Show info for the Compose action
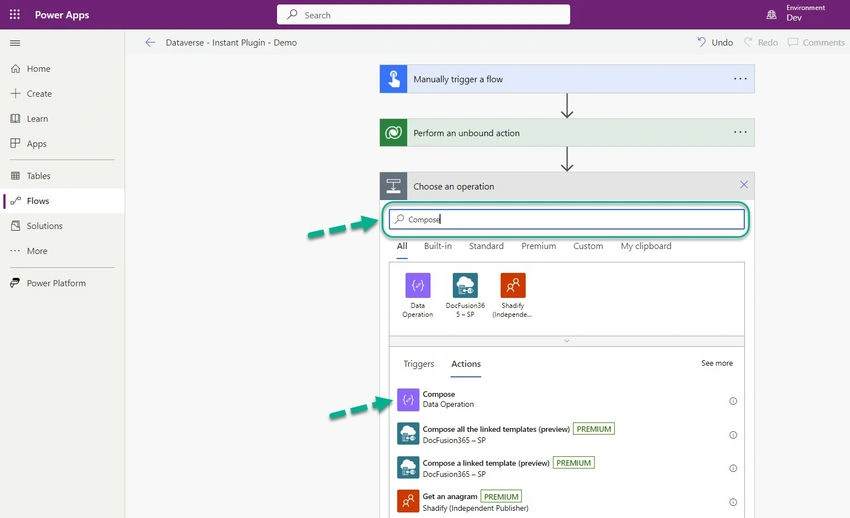 [733, 401]
